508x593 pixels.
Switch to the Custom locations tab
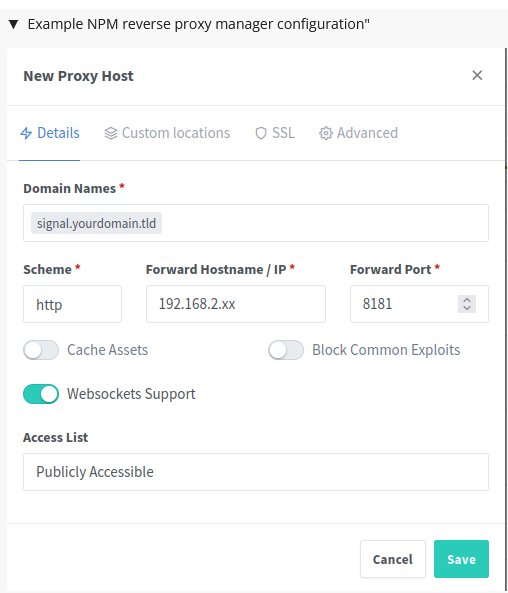click(167, 133)
